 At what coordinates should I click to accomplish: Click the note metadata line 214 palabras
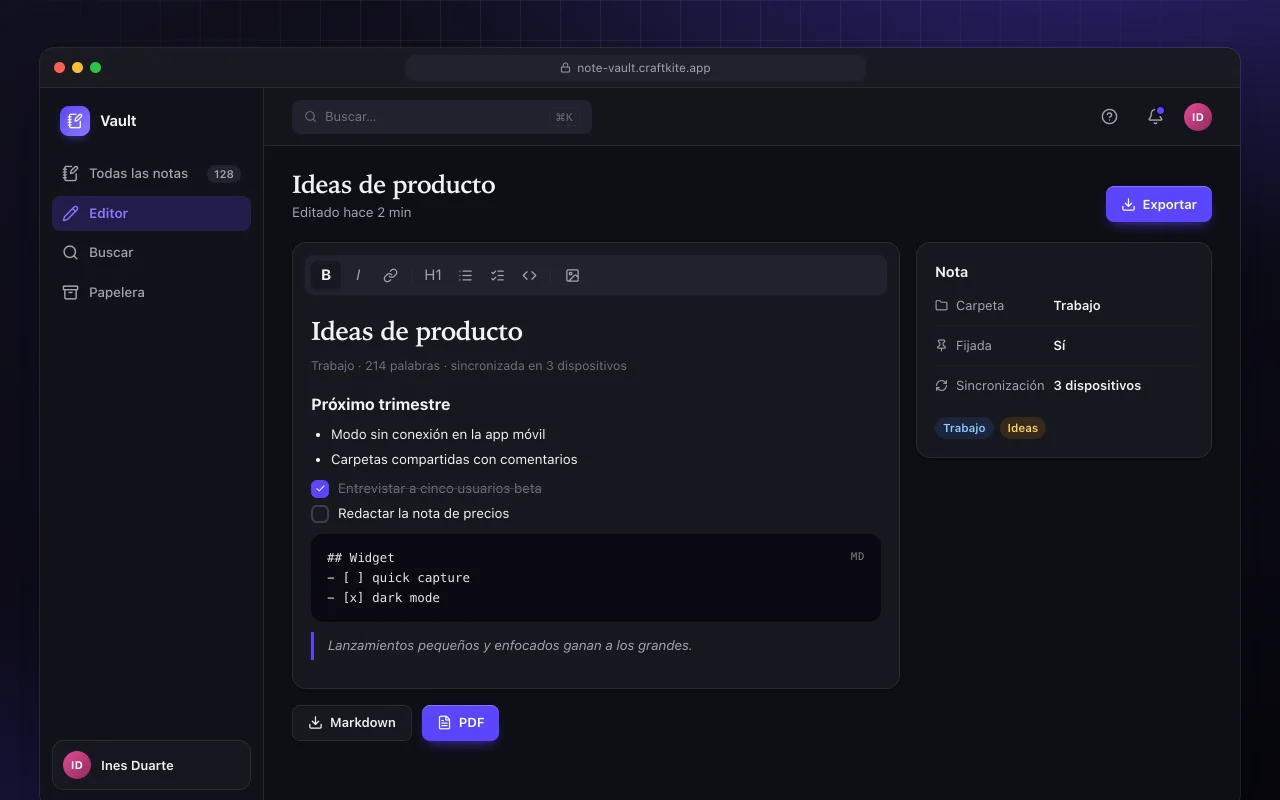coord(469,366)
